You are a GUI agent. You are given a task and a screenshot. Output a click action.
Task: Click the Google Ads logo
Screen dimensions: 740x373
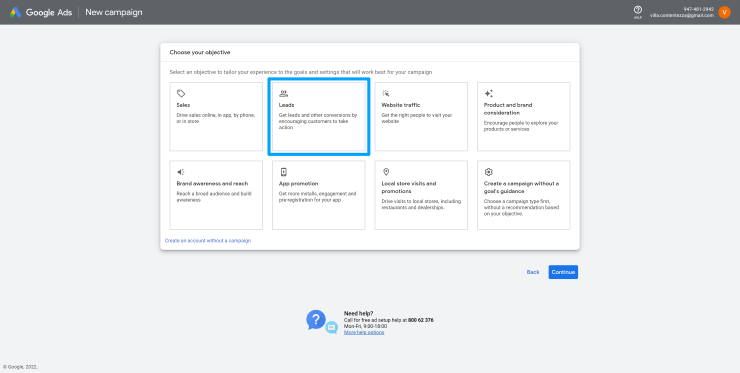click(16, 12)
